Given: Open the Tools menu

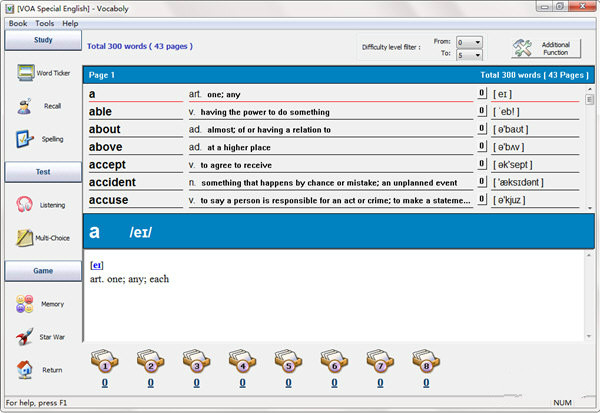Looking at the screenshot, I should tap(45, 23).
